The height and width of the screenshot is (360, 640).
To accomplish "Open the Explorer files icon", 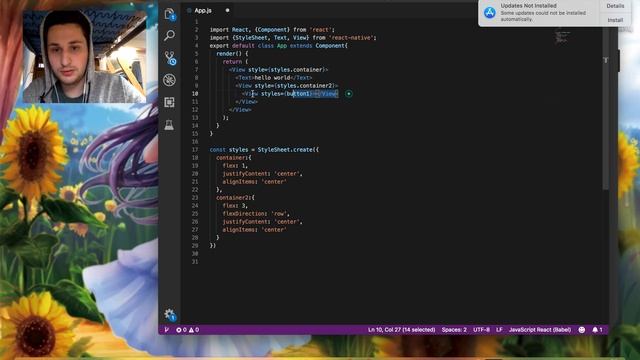I will 169,14.
